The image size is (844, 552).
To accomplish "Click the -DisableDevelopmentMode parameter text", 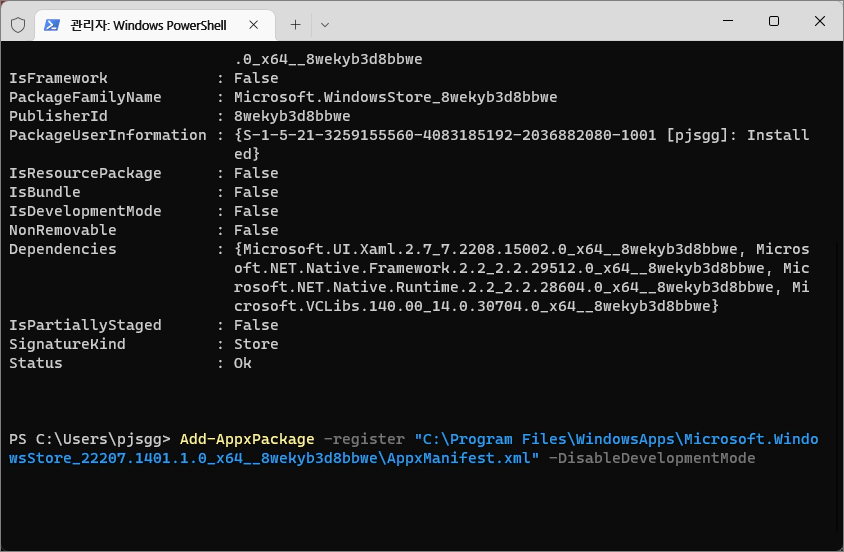I will point(652,458).
